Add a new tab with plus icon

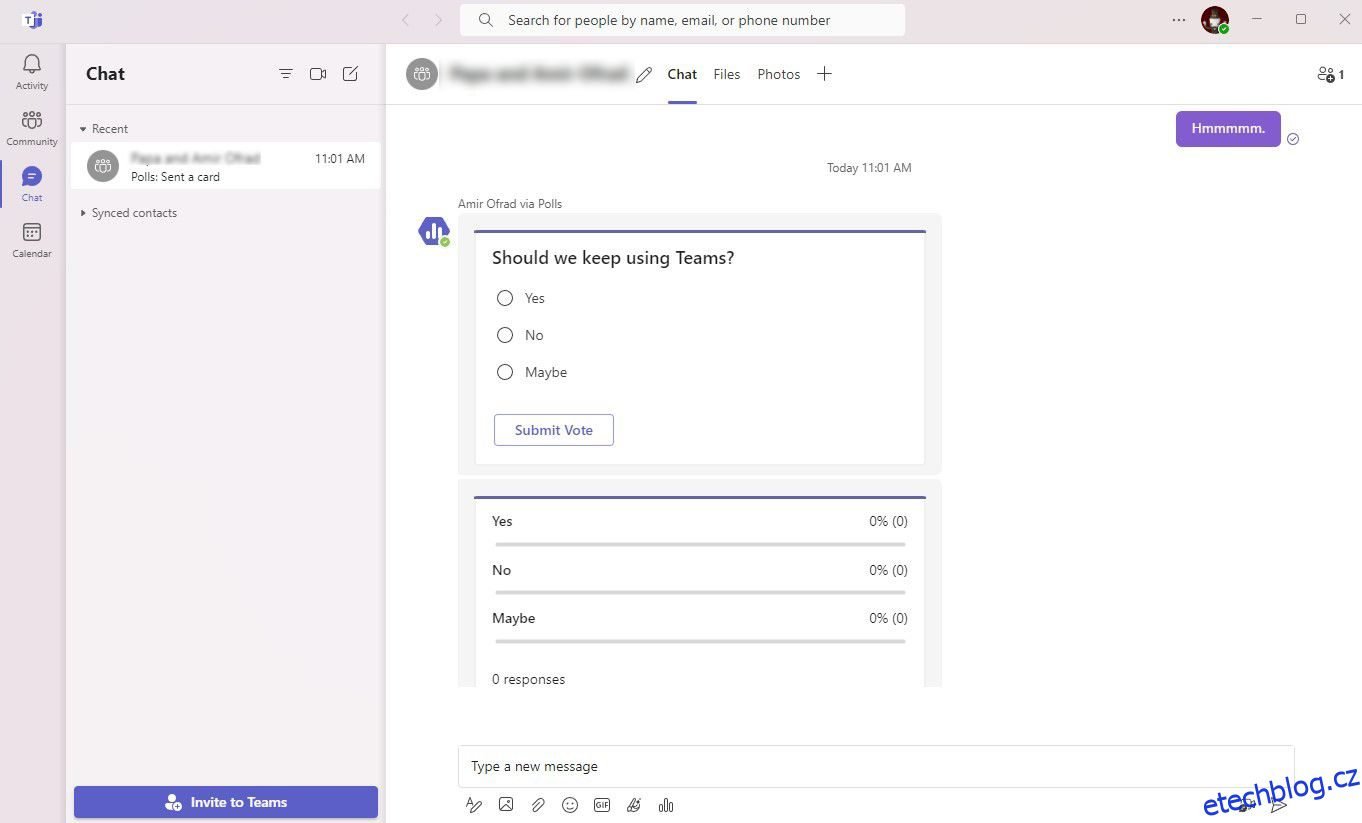point(824,74)
